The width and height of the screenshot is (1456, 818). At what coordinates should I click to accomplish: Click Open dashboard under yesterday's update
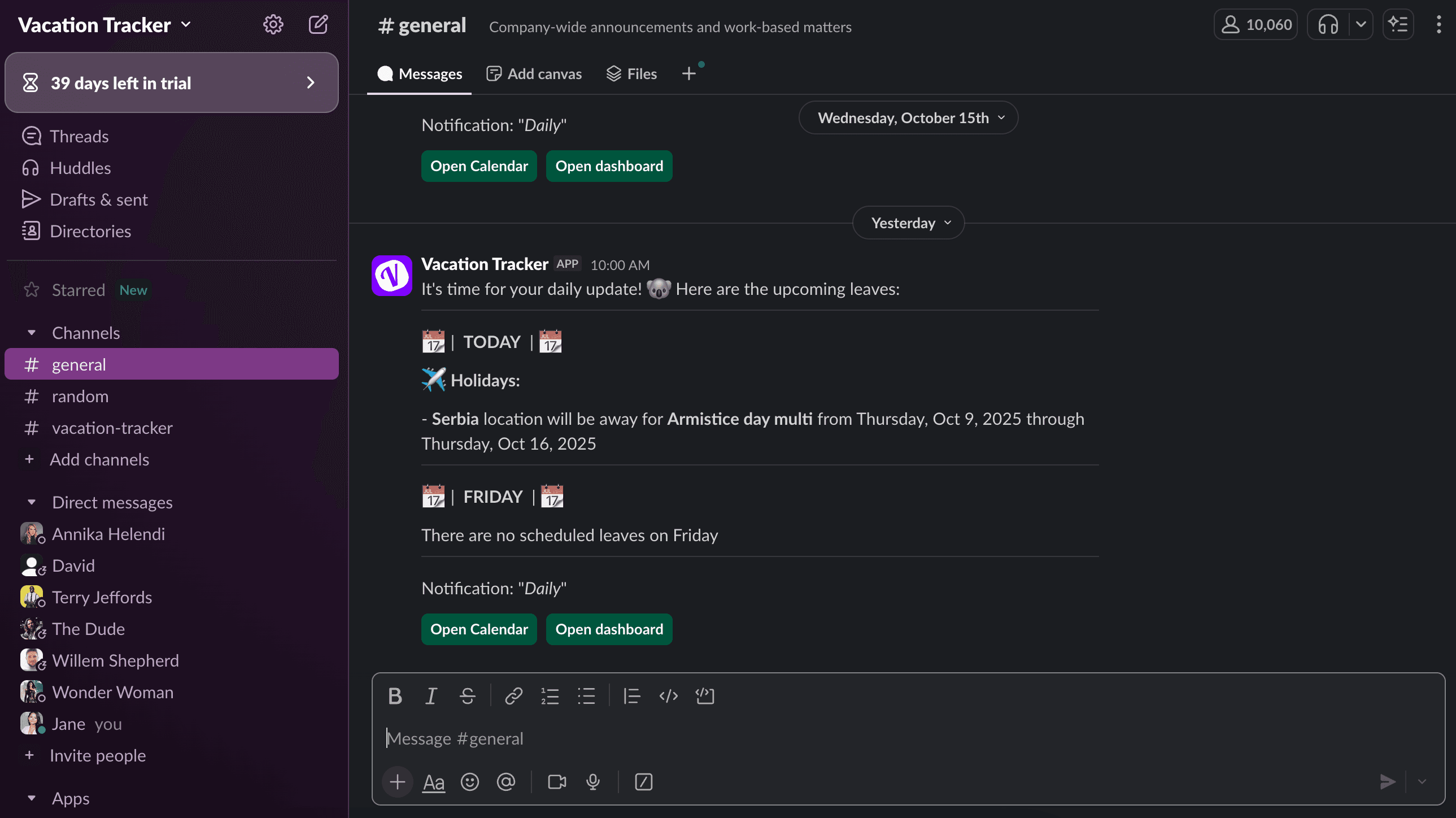tap(609, 629)
